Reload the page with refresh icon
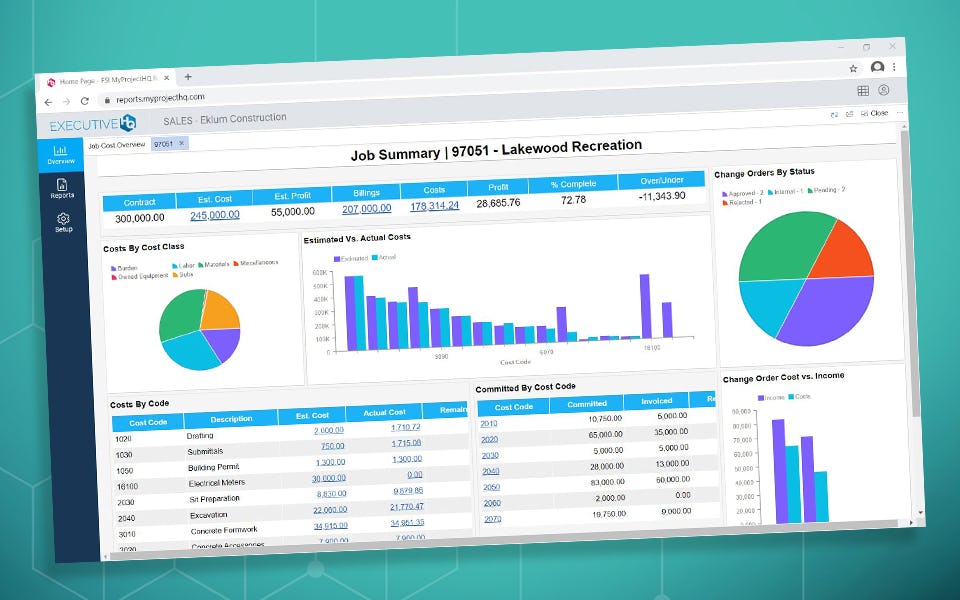Screen dimensions: 960x600 tap(84, 100)
